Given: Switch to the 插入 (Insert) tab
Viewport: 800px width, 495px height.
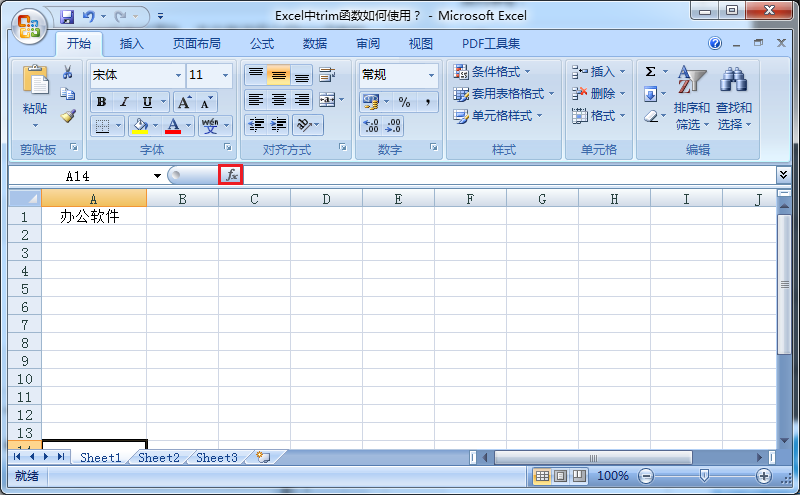Looking at the screenshot, I should pos(132,44).
